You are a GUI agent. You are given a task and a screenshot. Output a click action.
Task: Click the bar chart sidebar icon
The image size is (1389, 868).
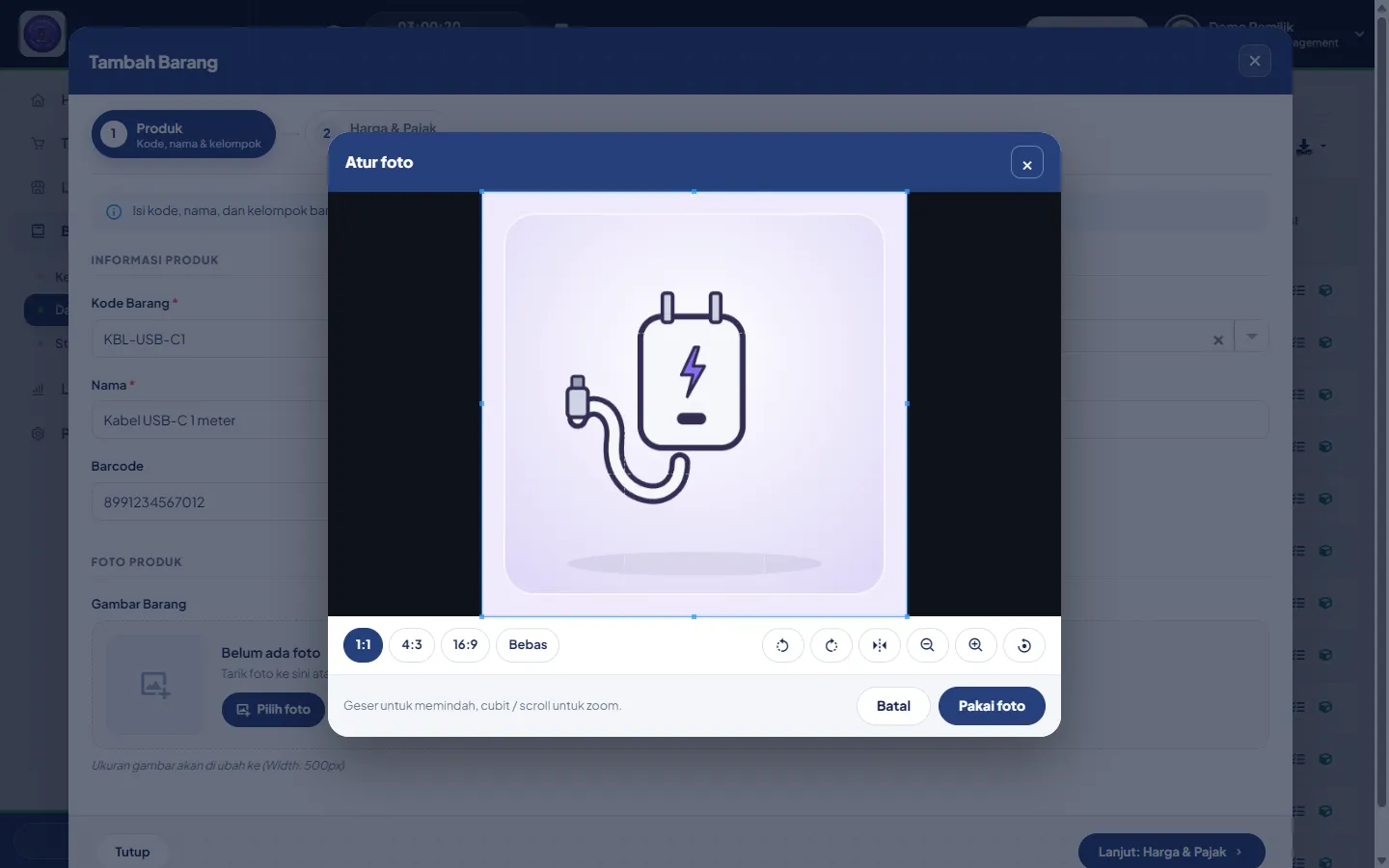(x=39, y=390)
